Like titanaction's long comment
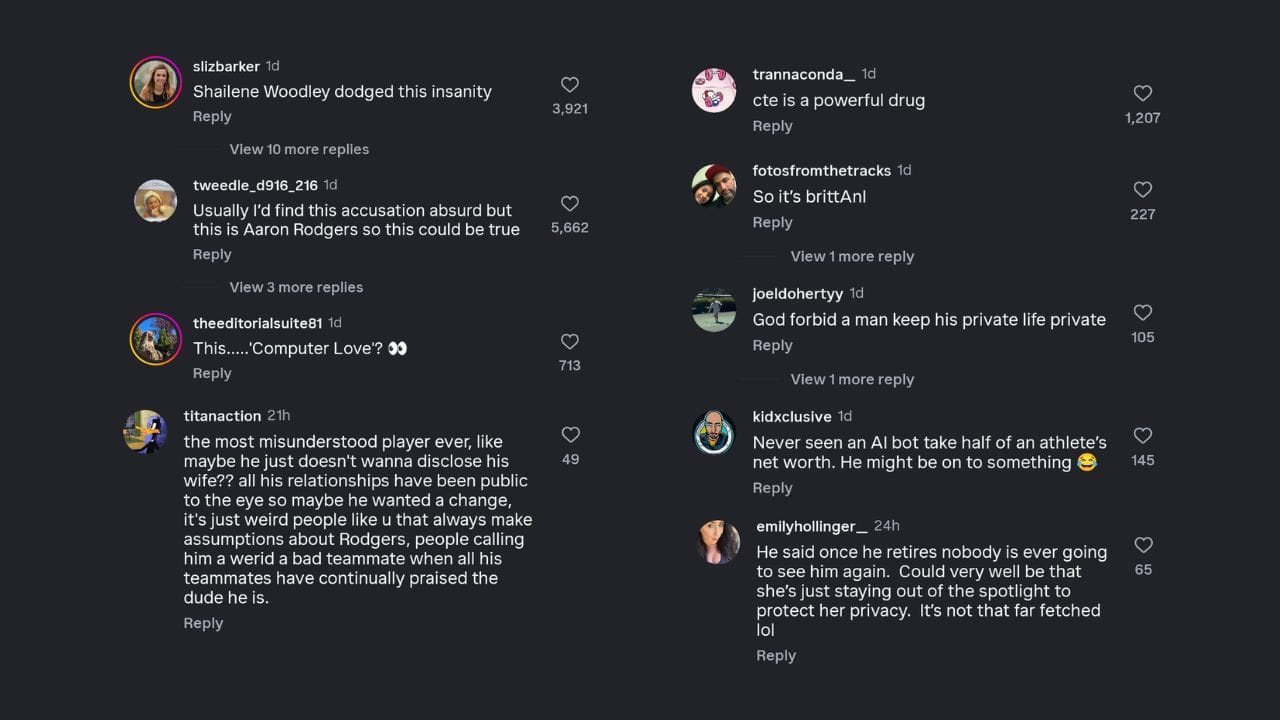The image size is (1280, 720). click(571, 434)
